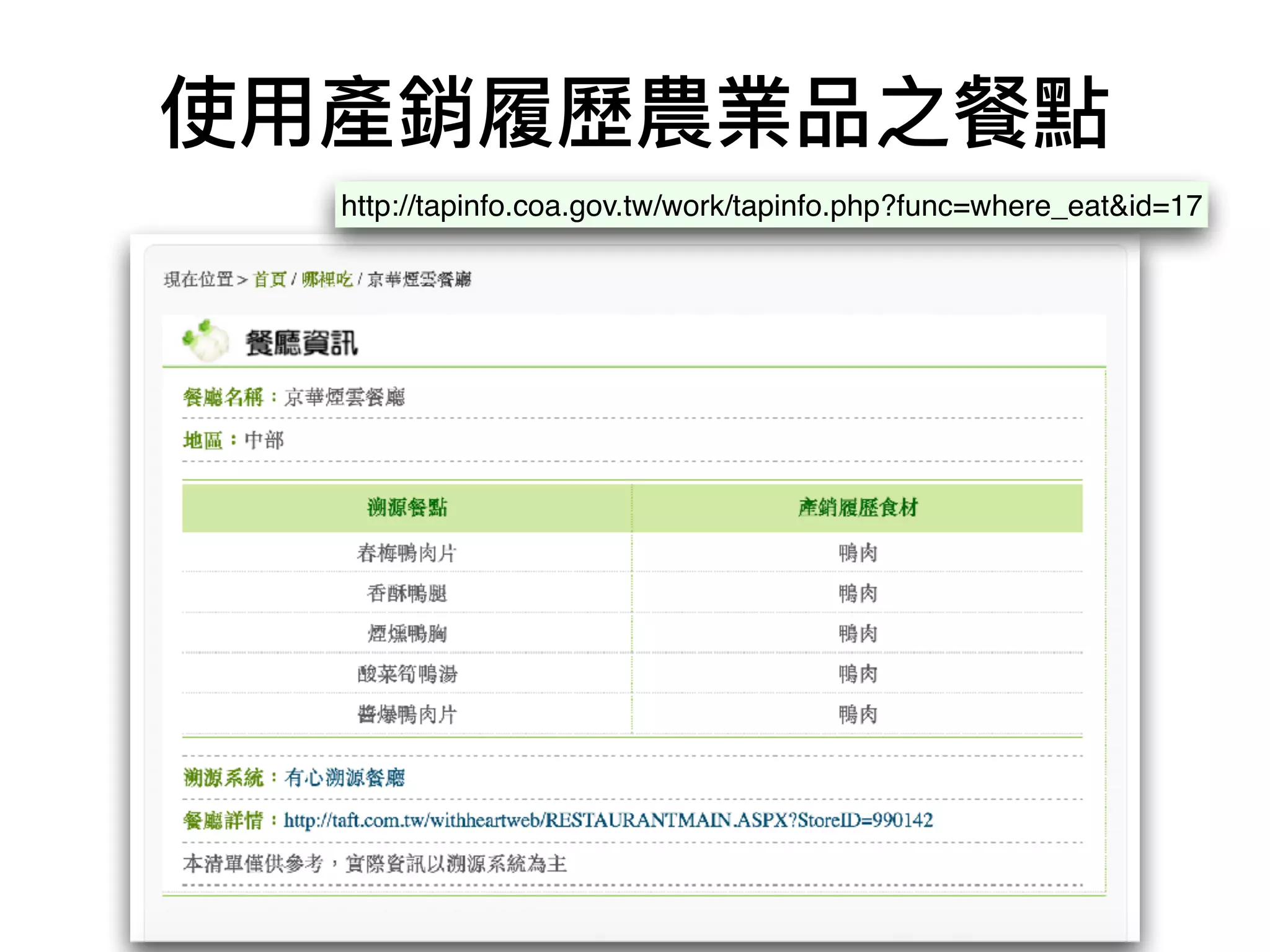Click 京華煙雲餐廳 in the breadcrumb
Viewport: 1270px width, 952px height.
point(419,280)
